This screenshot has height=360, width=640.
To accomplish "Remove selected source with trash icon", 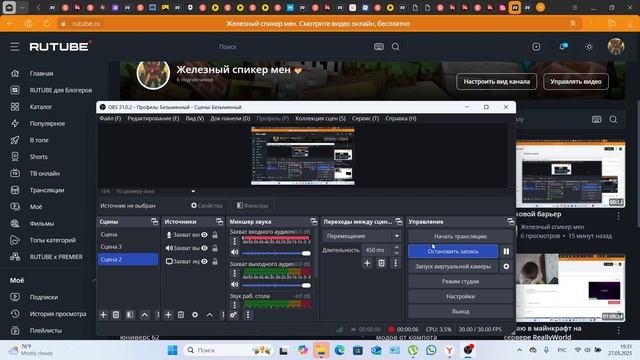I will [181, 315].
